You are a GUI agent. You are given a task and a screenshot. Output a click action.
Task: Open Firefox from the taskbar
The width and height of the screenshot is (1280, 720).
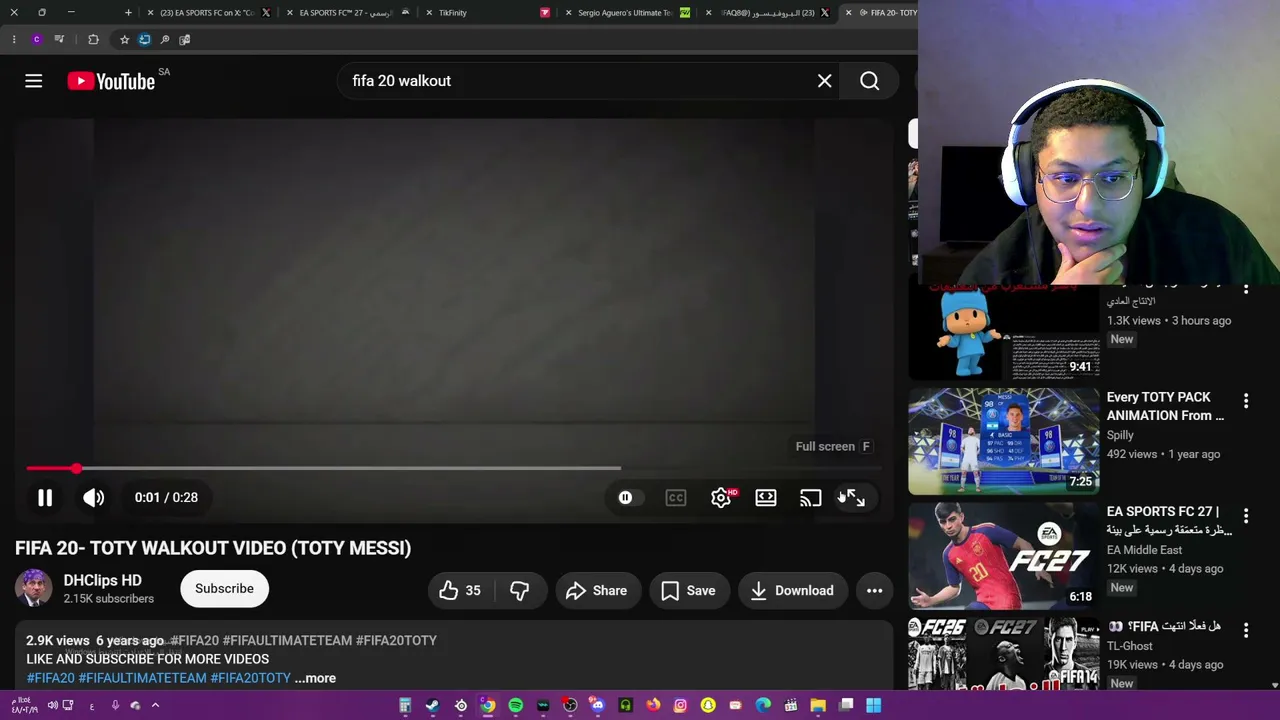click(x=653, y=705)
